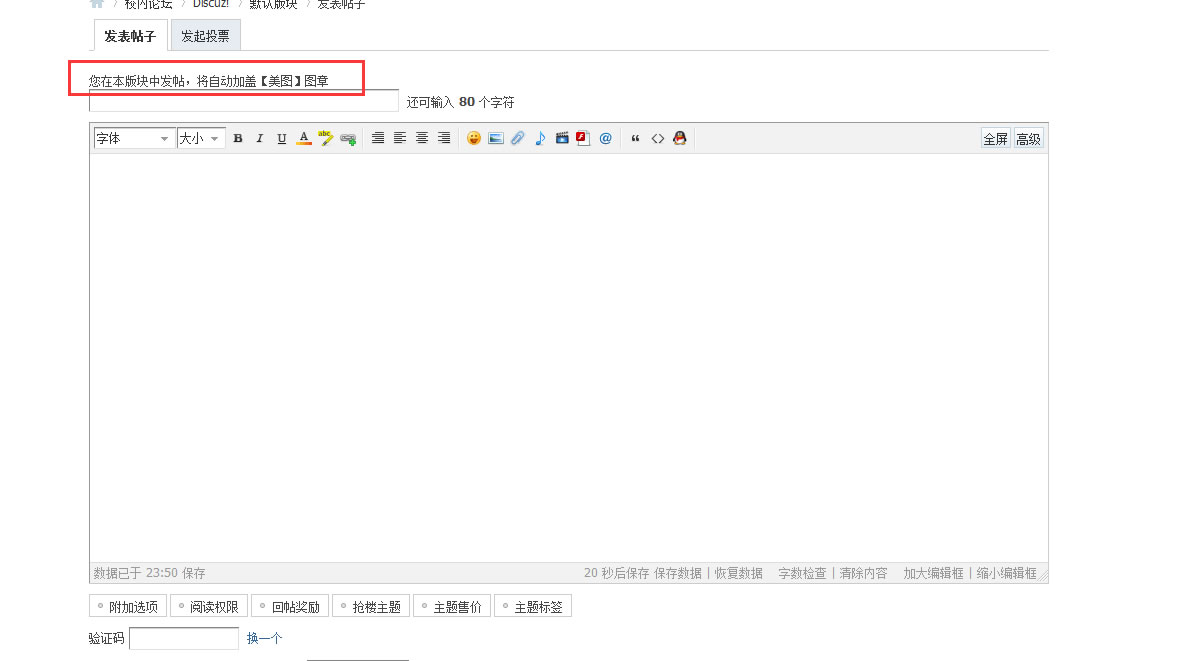
Task: Align text to the left
Action: click(400, 139)
